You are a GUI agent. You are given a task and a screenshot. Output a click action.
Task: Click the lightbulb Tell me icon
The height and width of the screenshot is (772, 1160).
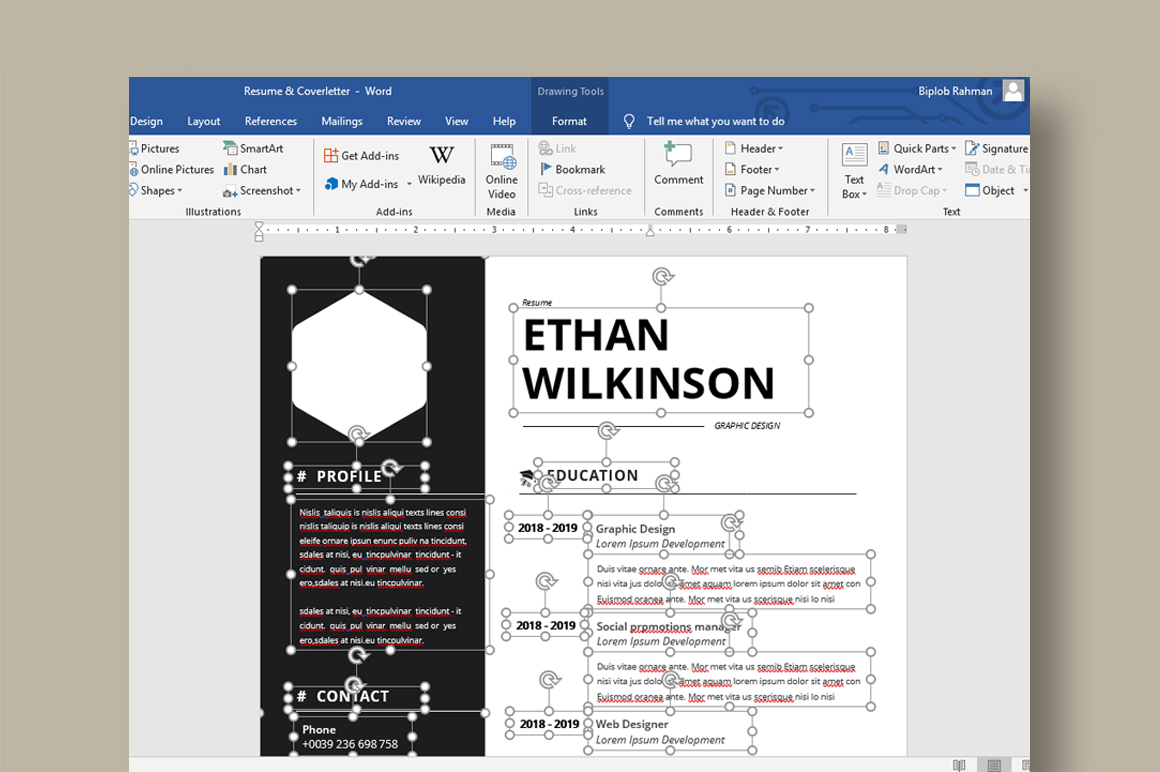pos(629,121)
